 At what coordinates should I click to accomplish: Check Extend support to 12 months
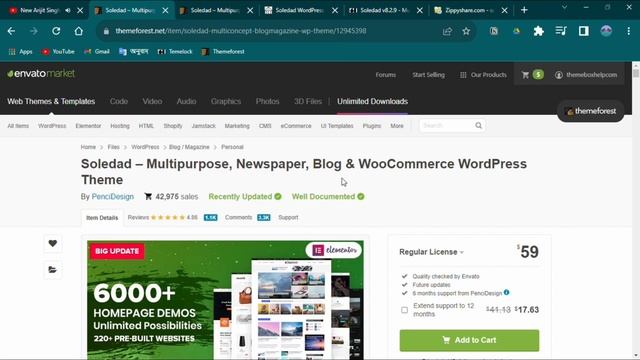point(404,310)
